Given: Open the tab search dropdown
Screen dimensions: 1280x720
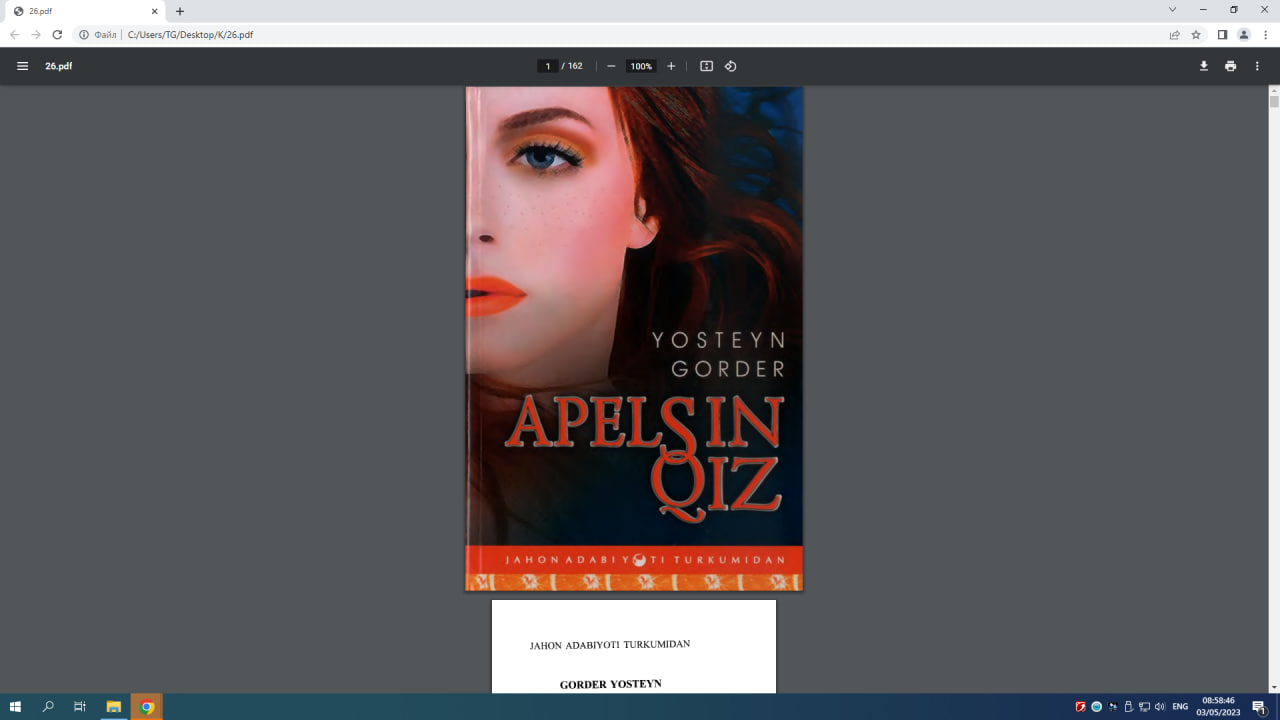Looking at the screenshot, I should pos(1173,9).
